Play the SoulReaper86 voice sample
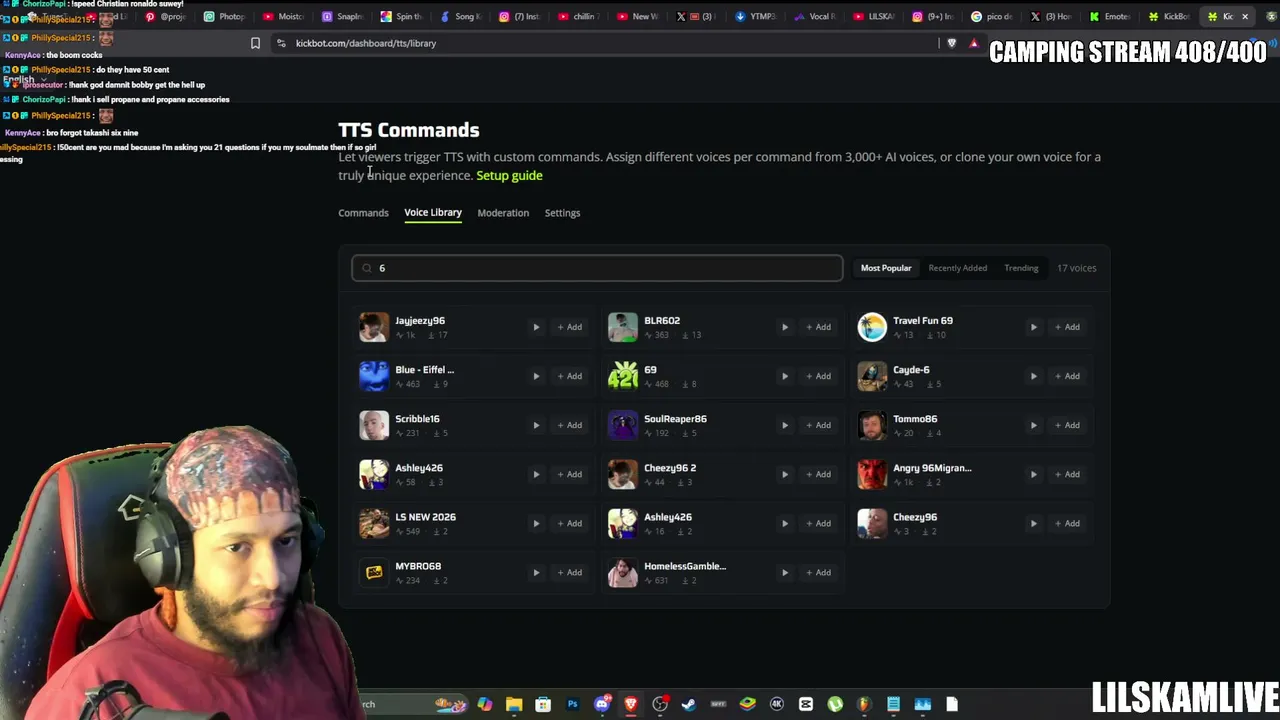The image size is (1280, 720). click(x=785, y=425)
